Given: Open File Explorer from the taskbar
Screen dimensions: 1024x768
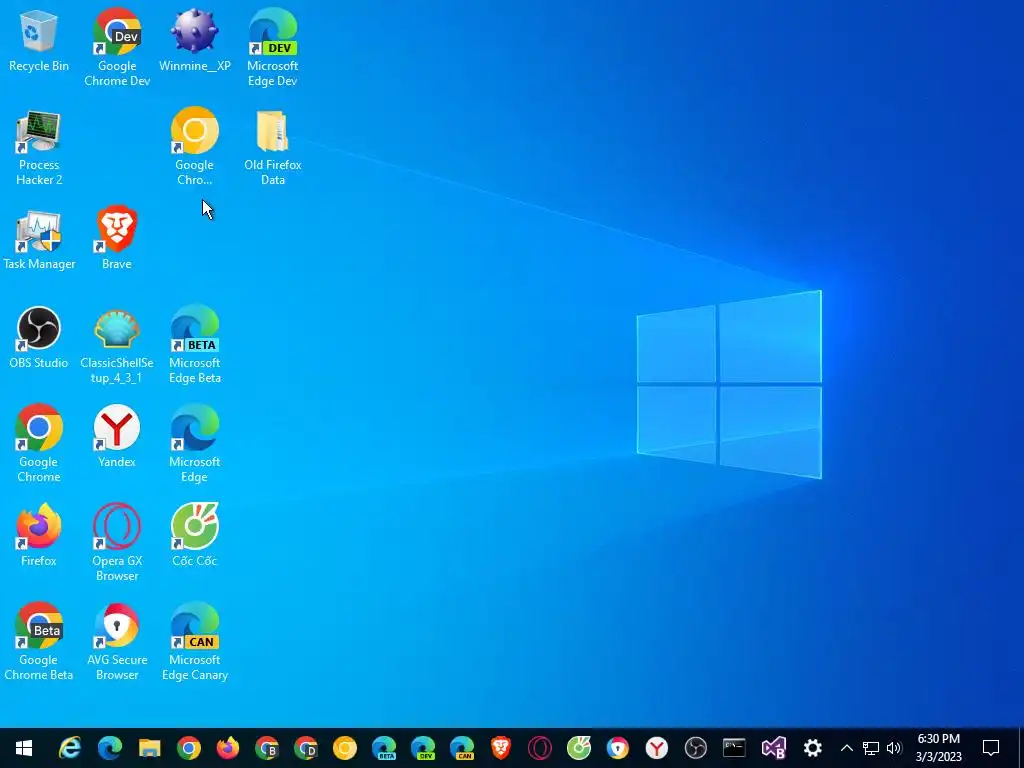Looking at the screenshot, I should click(x=149, y=748).
